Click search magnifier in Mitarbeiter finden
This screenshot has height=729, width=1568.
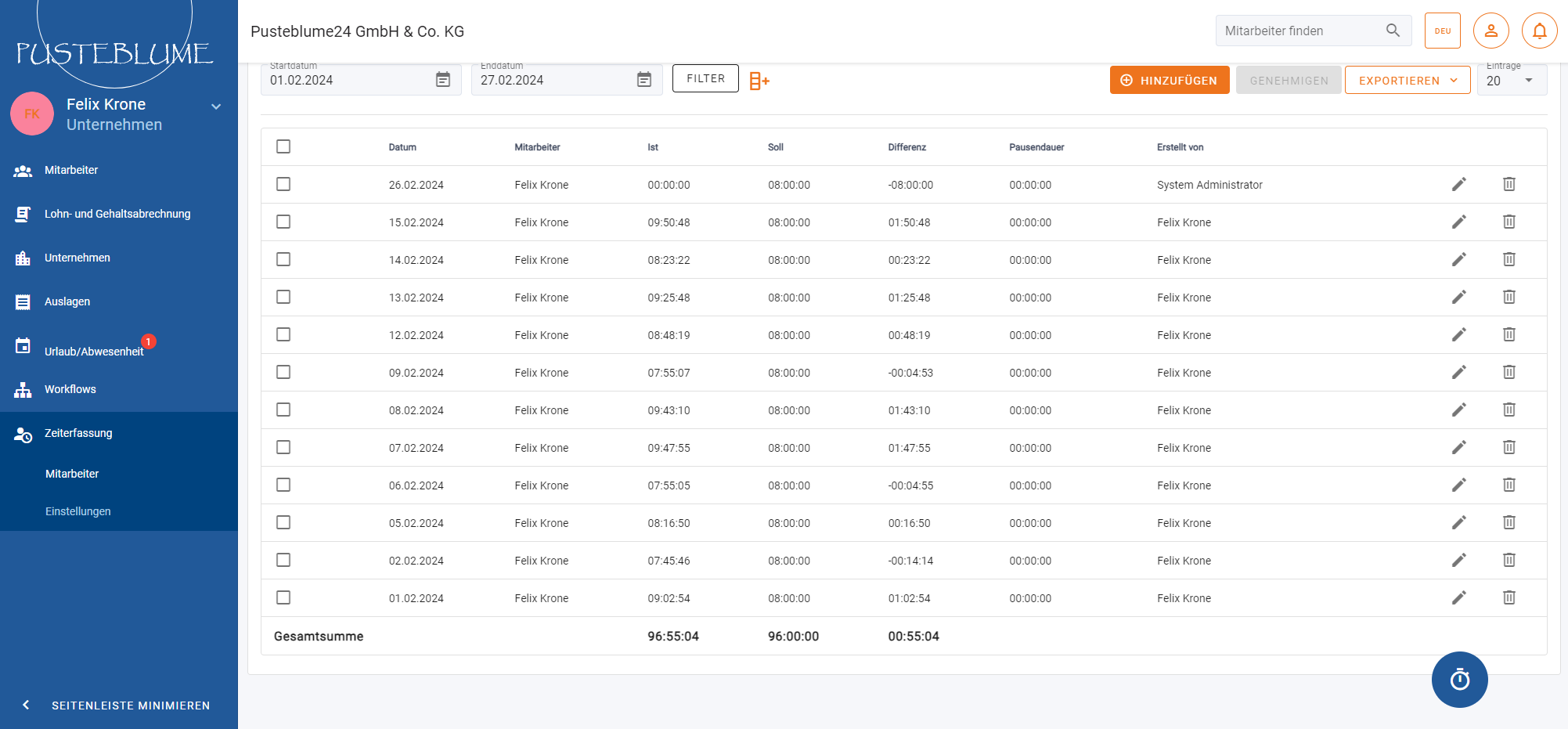point(1393,31)
